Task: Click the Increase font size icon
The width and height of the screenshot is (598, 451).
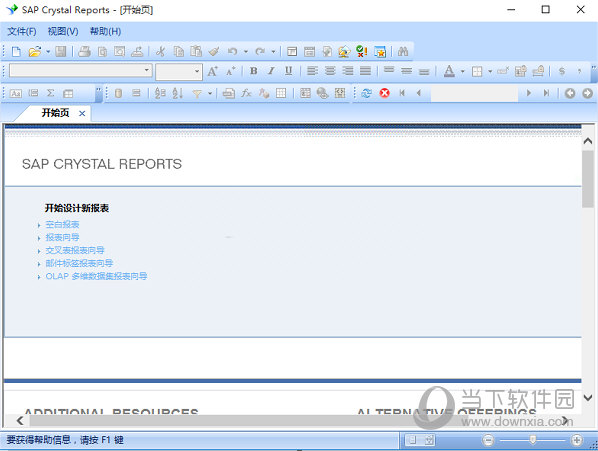Action: pyautogui.click(x=212, y=71)
